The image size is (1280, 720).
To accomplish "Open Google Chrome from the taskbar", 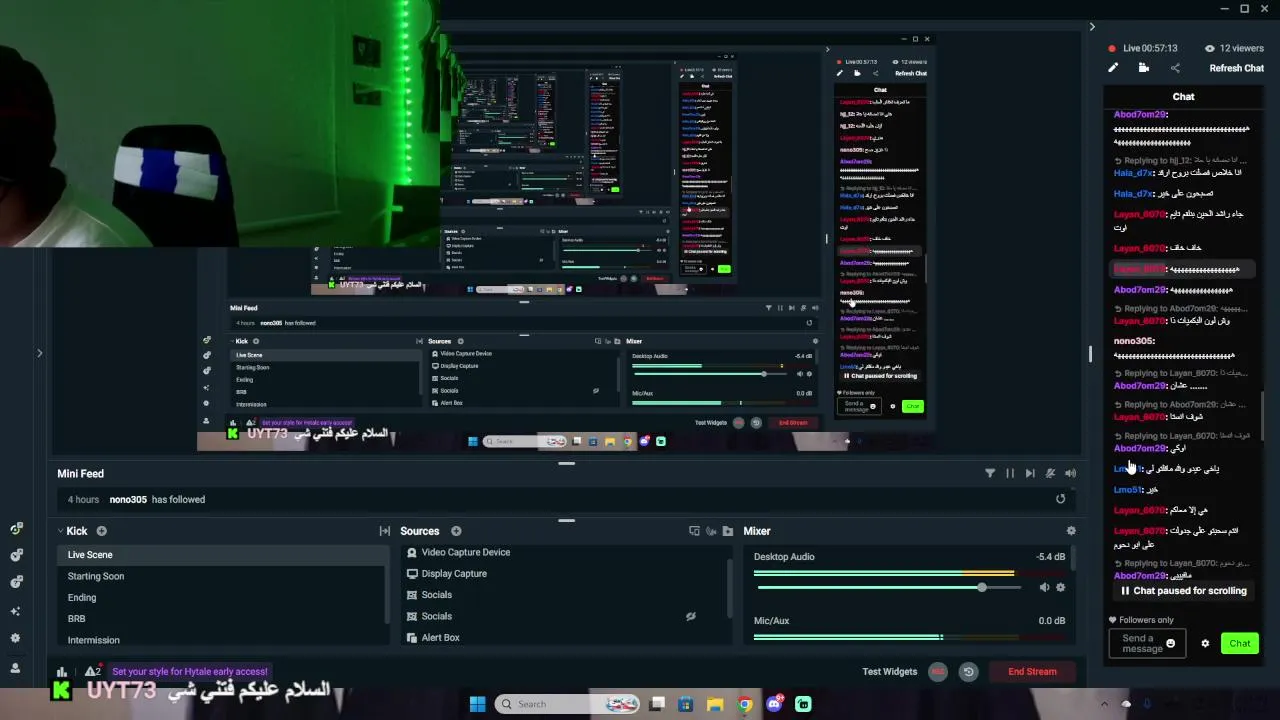I will (x=744, y=704).
